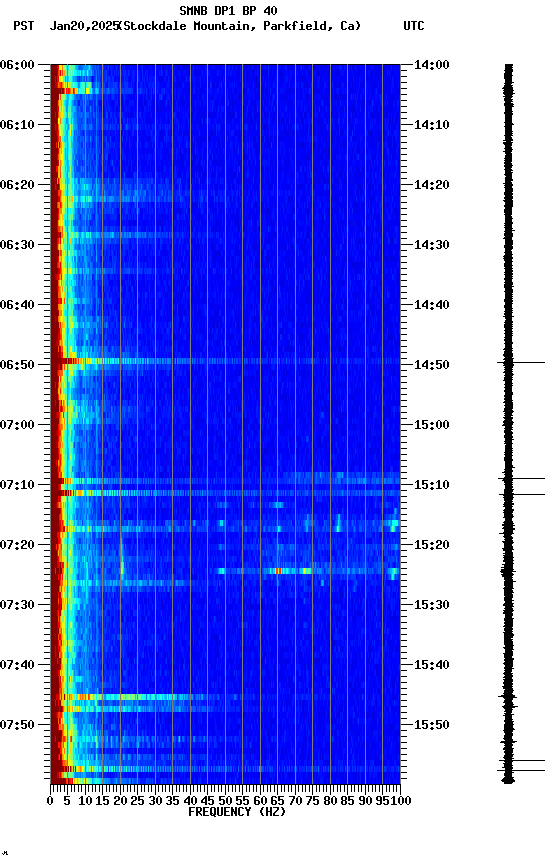Click the '75' frequency axis tick label
The width and height of the screenshot is (552, 864).
312,801
